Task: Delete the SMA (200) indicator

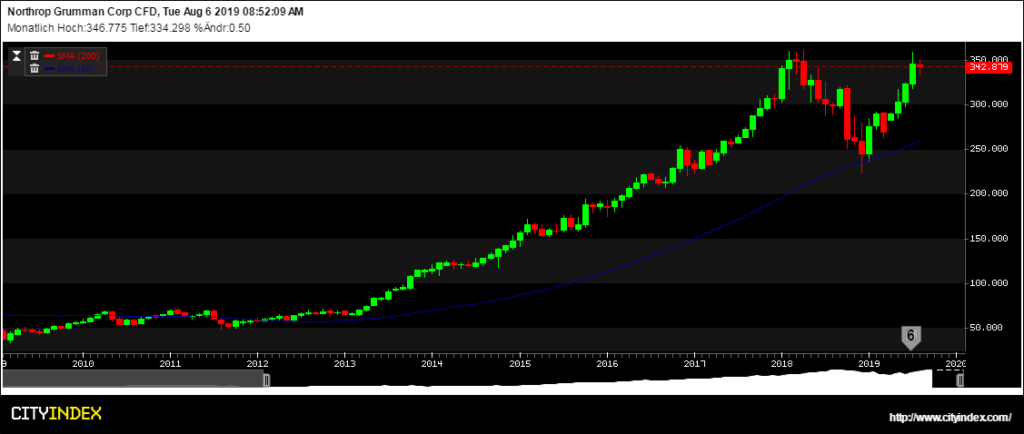Action: 35,55
